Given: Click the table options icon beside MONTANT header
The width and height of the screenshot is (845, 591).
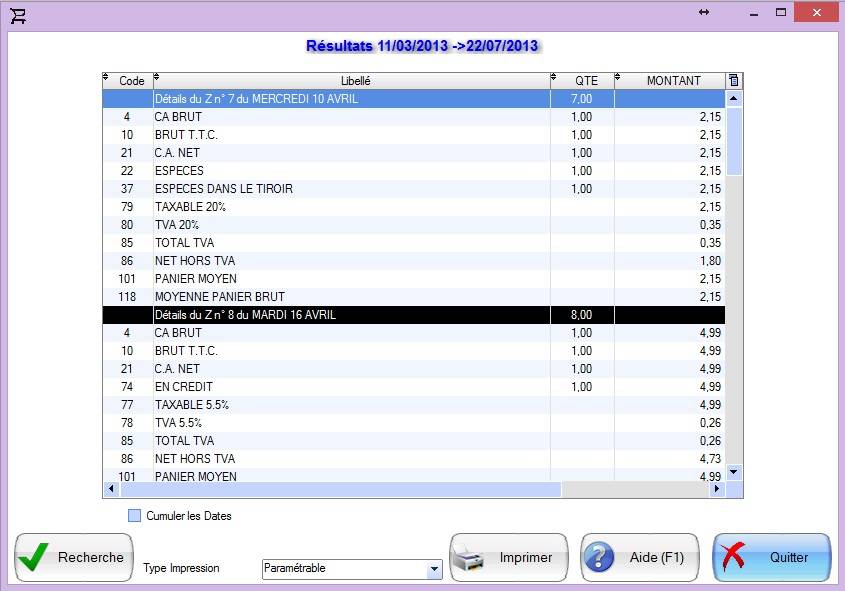Looking at the screenshot, I should point(733,80).
